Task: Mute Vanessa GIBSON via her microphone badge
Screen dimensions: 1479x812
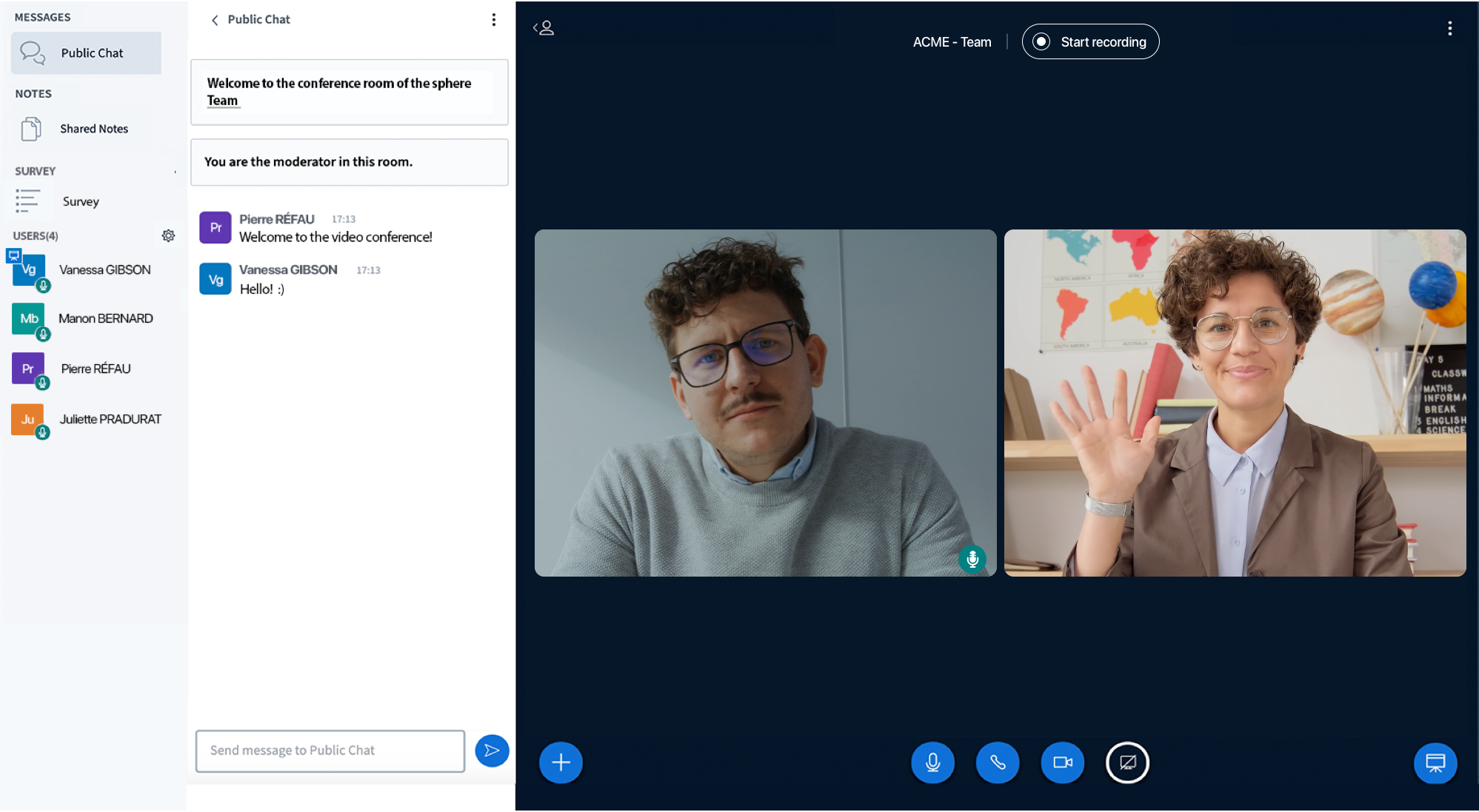Action: (x=43, y=285)
